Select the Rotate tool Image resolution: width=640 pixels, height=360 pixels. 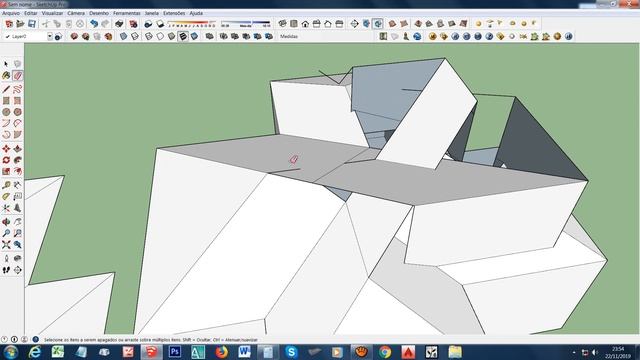(6, 160)
